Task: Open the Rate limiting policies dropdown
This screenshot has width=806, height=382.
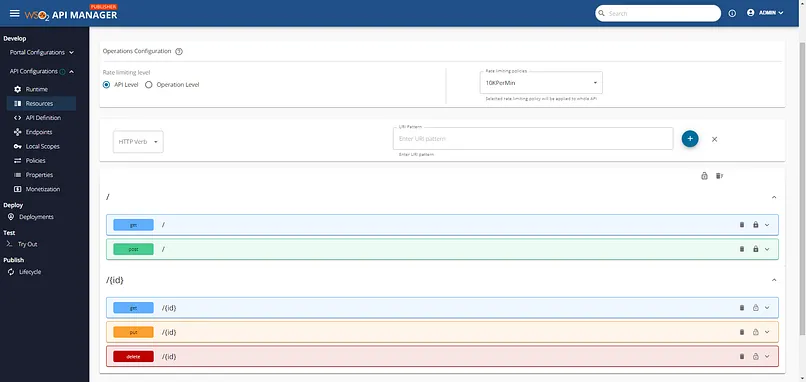Action: click(x=541, y=83)
